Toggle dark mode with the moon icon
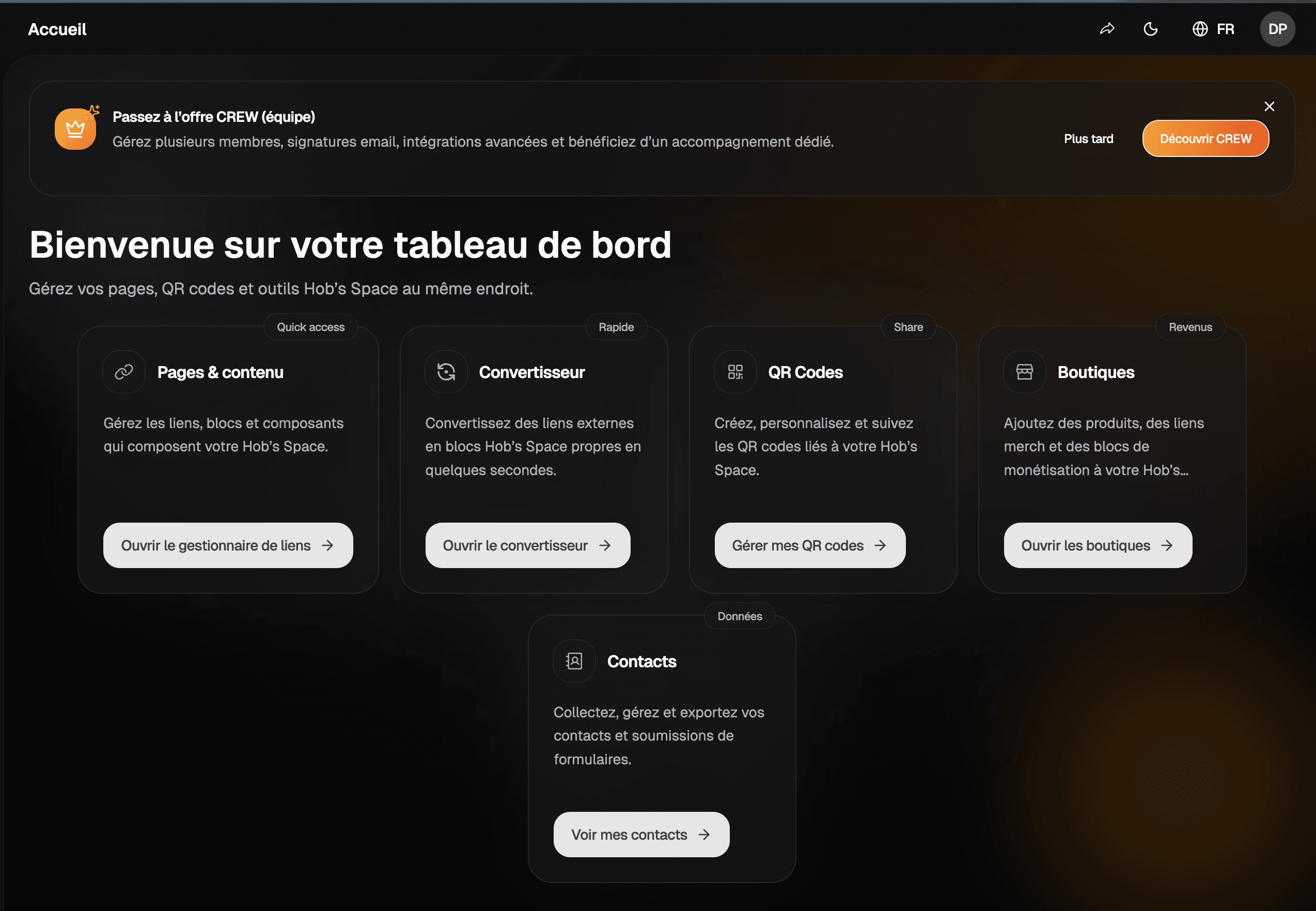1316x911 pixels. 1151,28
